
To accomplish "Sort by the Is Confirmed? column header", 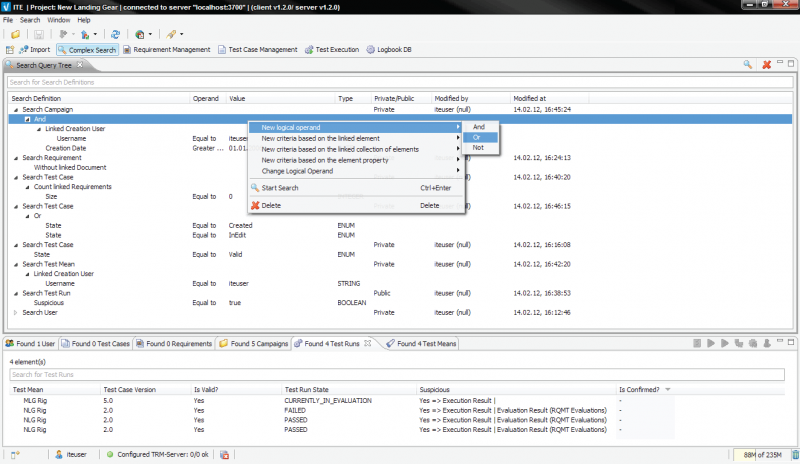I will (x=640, y=389).
